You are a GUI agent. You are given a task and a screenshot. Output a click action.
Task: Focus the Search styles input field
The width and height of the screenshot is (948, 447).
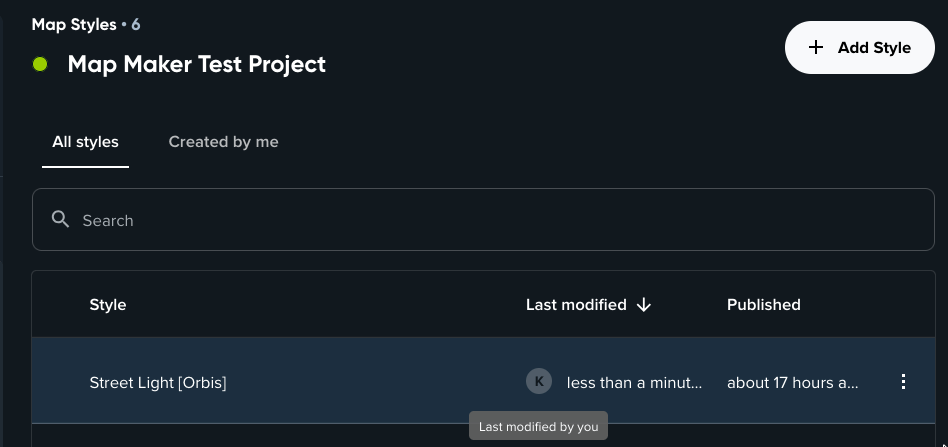point(480,220)
